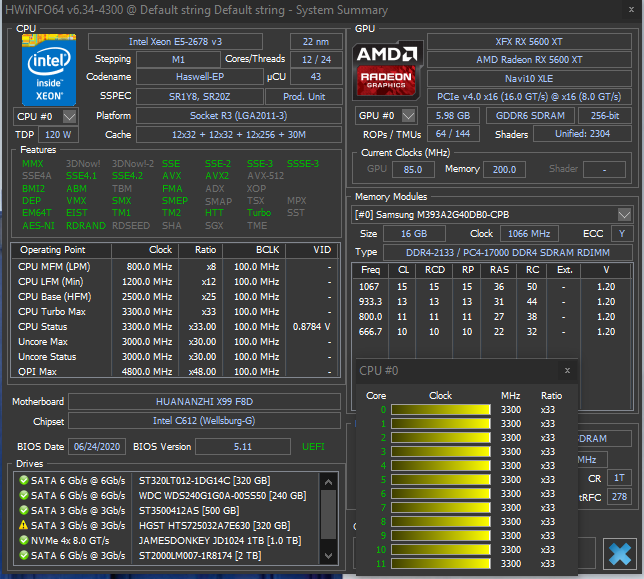The width and height of the screenshot is (644, 579).
Task: Click the AMD Radeon Graphics logo
Action: point(387,70)
